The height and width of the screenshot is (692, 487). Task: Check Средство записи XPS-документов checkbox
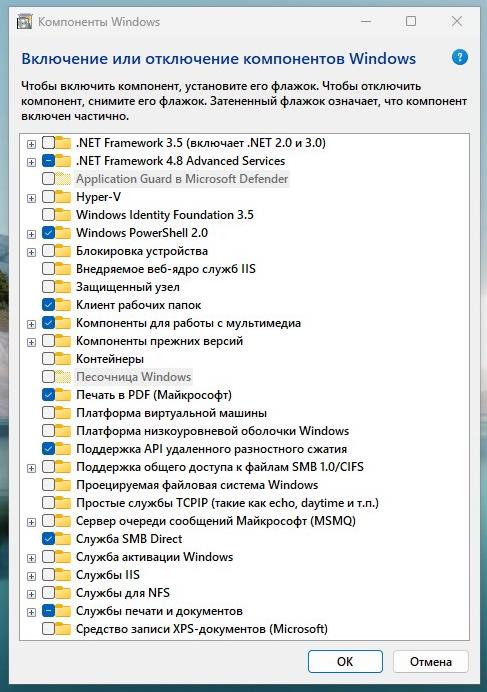click(x=49, y=629)
